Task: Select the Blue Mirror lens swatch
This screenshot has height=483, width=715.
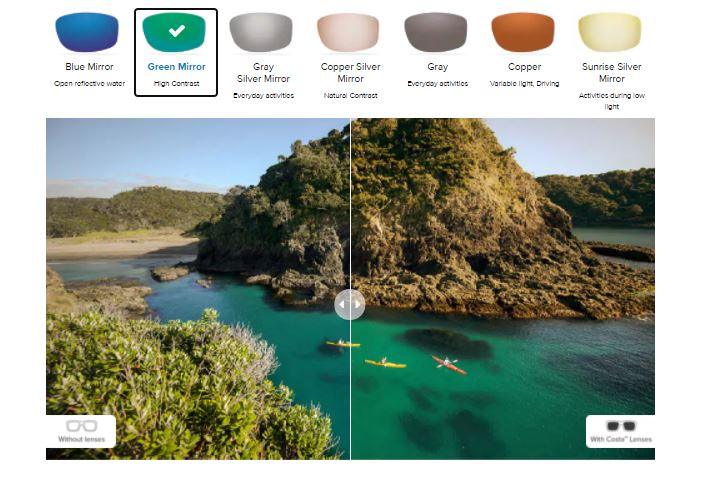Action: tap(87, 31)
